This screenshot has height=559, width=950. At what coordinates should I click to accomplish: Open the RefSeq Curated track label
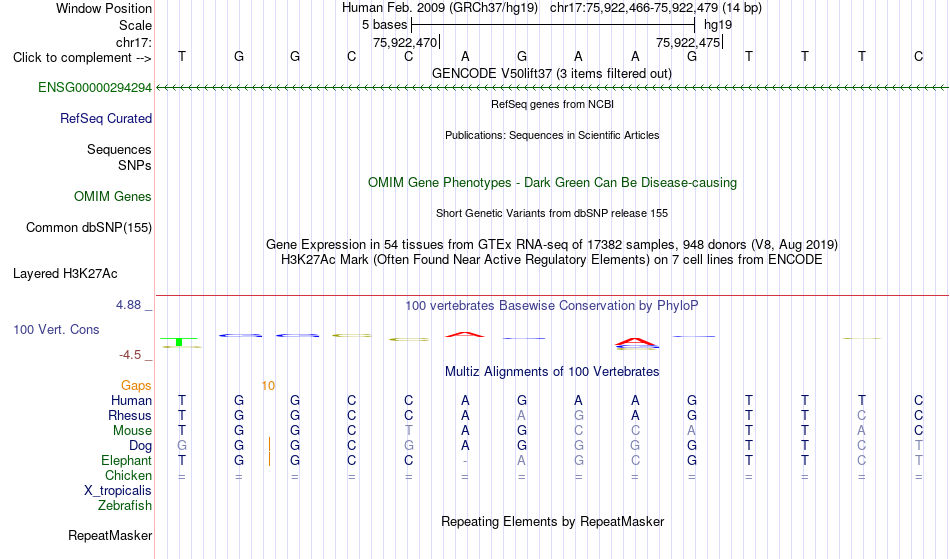point(105,119)
